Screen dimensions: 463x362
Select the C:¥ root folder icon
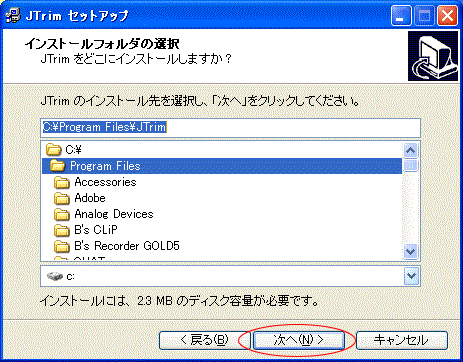[54, 150]
